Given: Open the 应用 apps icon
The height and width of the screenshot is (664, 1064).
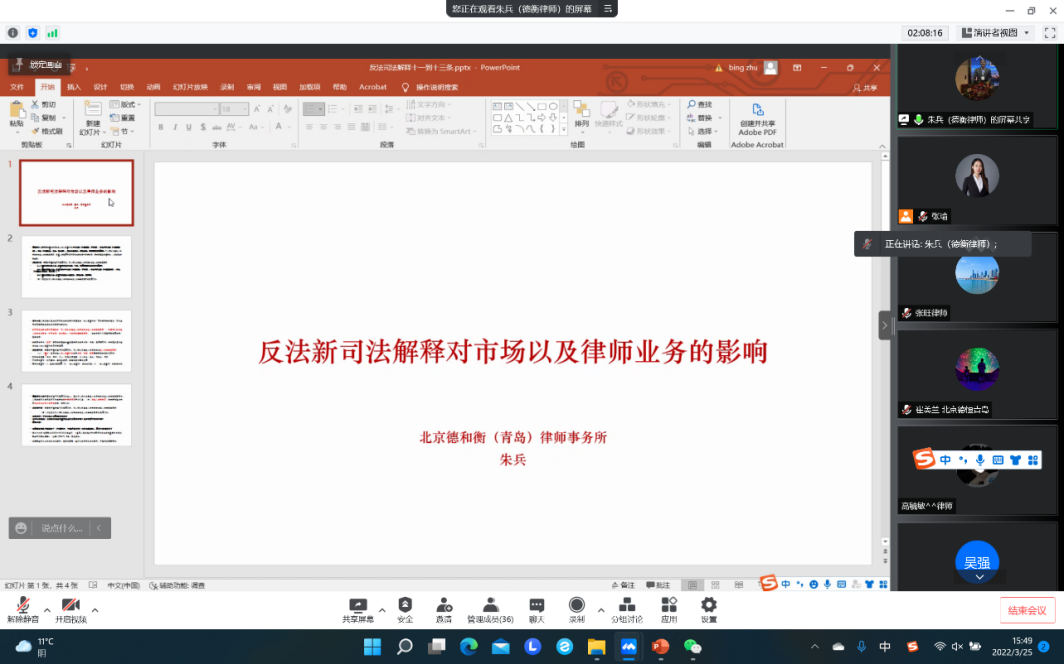Looking at the screenshot, I should (x=669, y=609).
